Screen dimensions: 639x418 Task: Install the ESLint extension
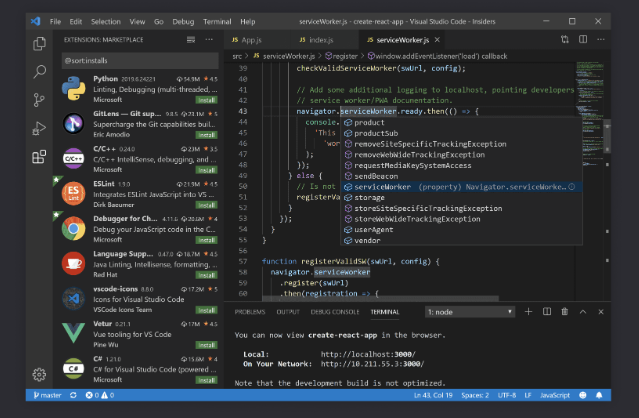pos(207,205)
